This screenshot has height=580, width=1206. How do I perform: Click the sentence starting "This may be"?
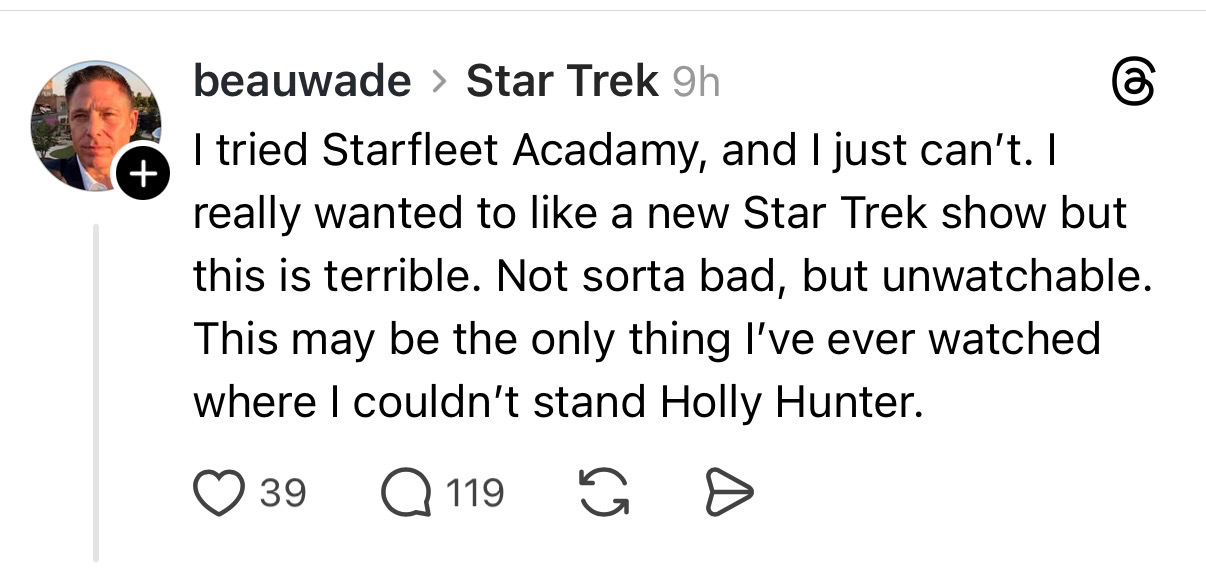pyautogui.click(x=645, y=340)
